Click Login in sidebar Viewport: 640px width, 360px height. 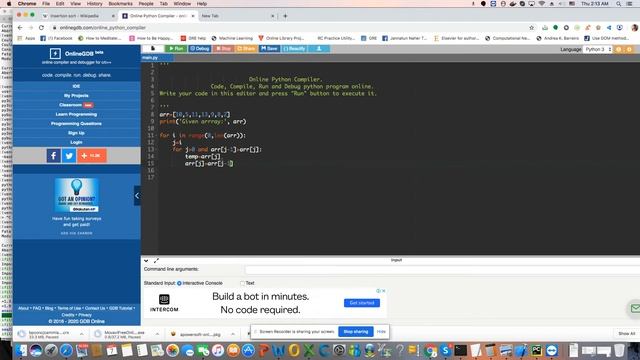pos(76,142)
